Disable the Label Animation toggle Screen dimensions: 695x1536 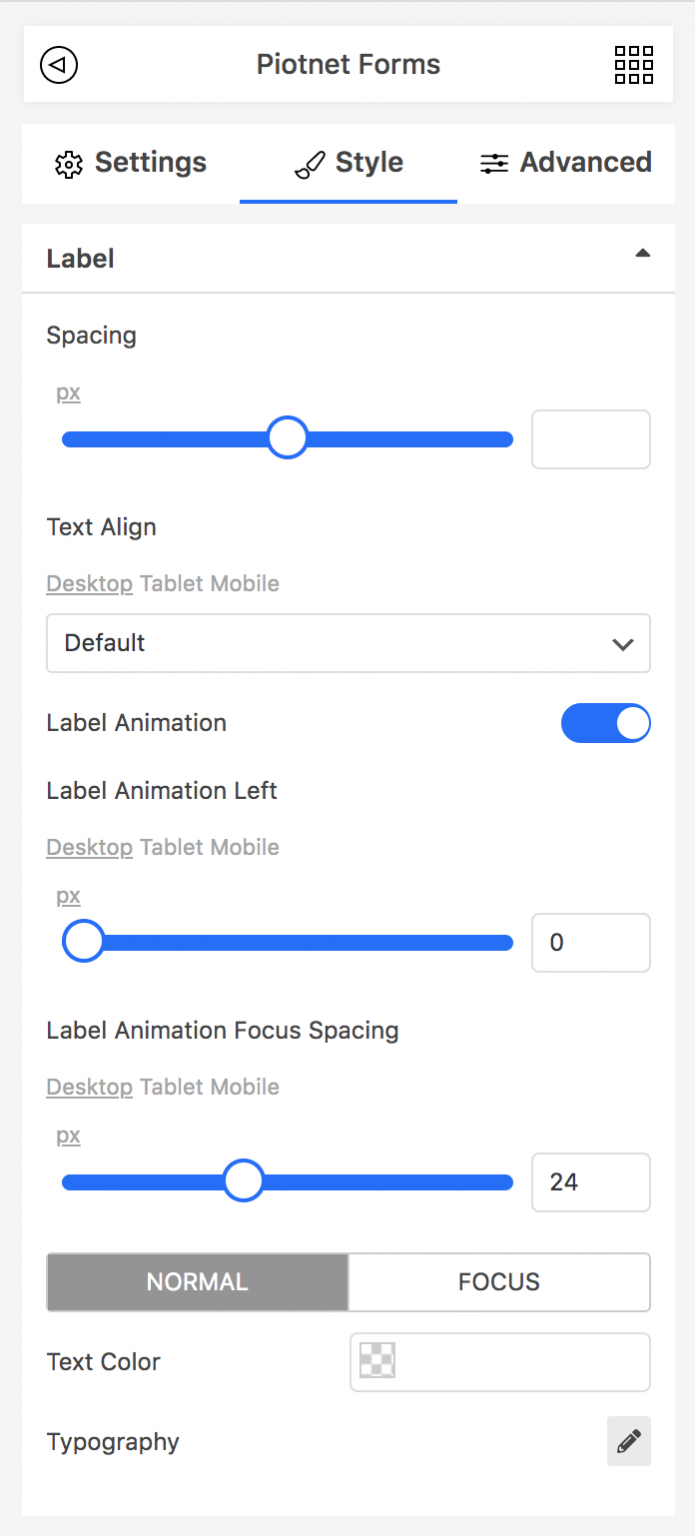tap(606, 723)
